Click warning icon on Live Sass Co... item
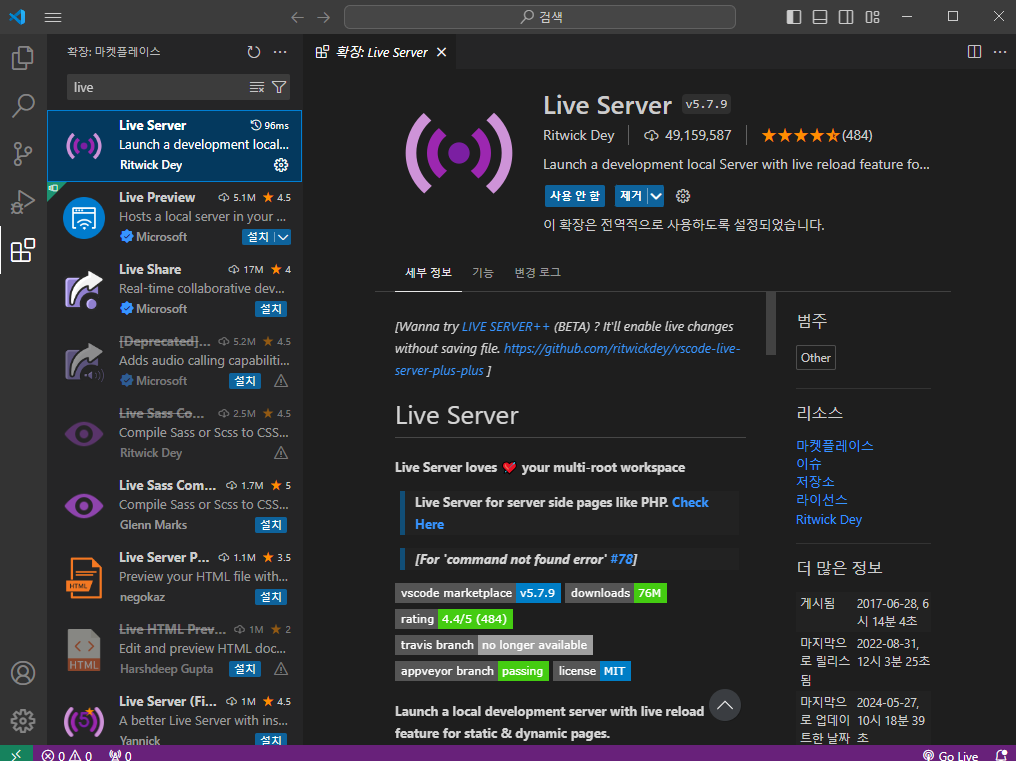The width and height of the screenshot is (1016, 761). tap(281, 452)
